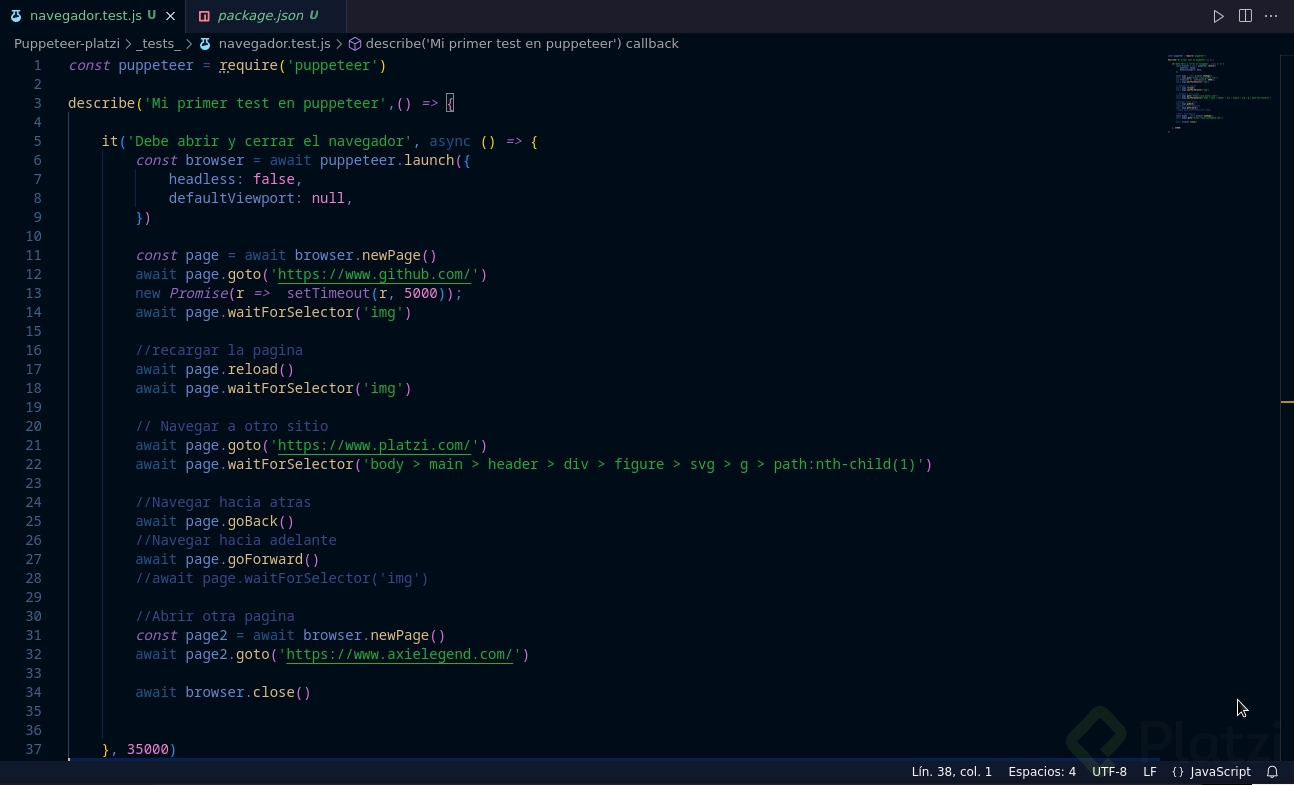This screenshot has height=785, width=1294.
Task: Click the //Navegar hacia adelante comment
Action: tap(236, 540)
